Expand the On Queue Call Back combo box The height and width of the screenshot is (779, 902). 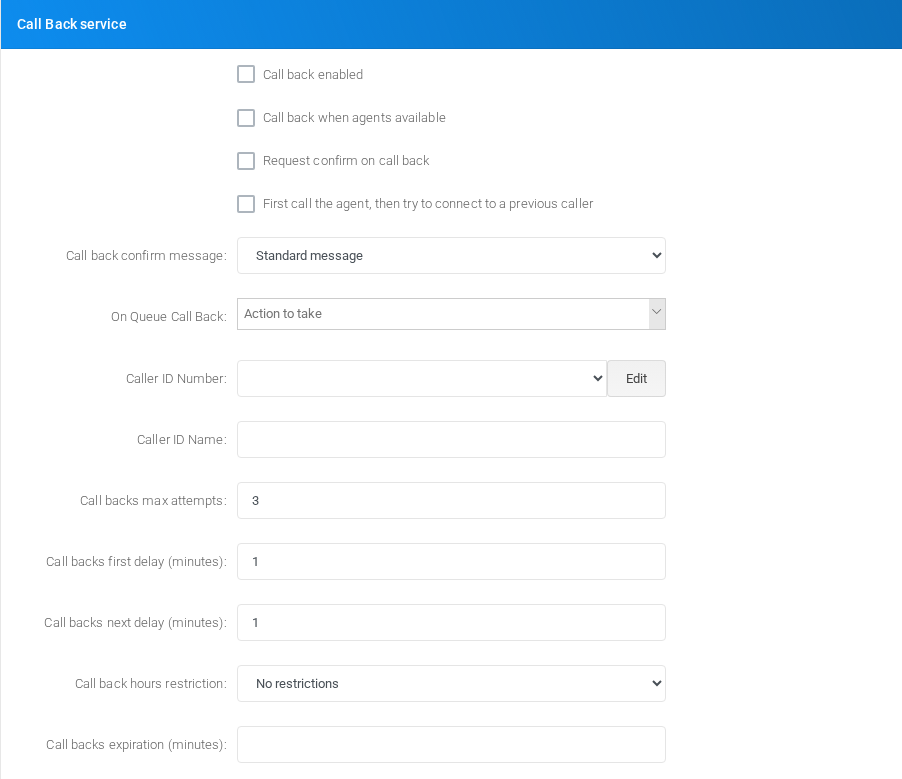451,314
